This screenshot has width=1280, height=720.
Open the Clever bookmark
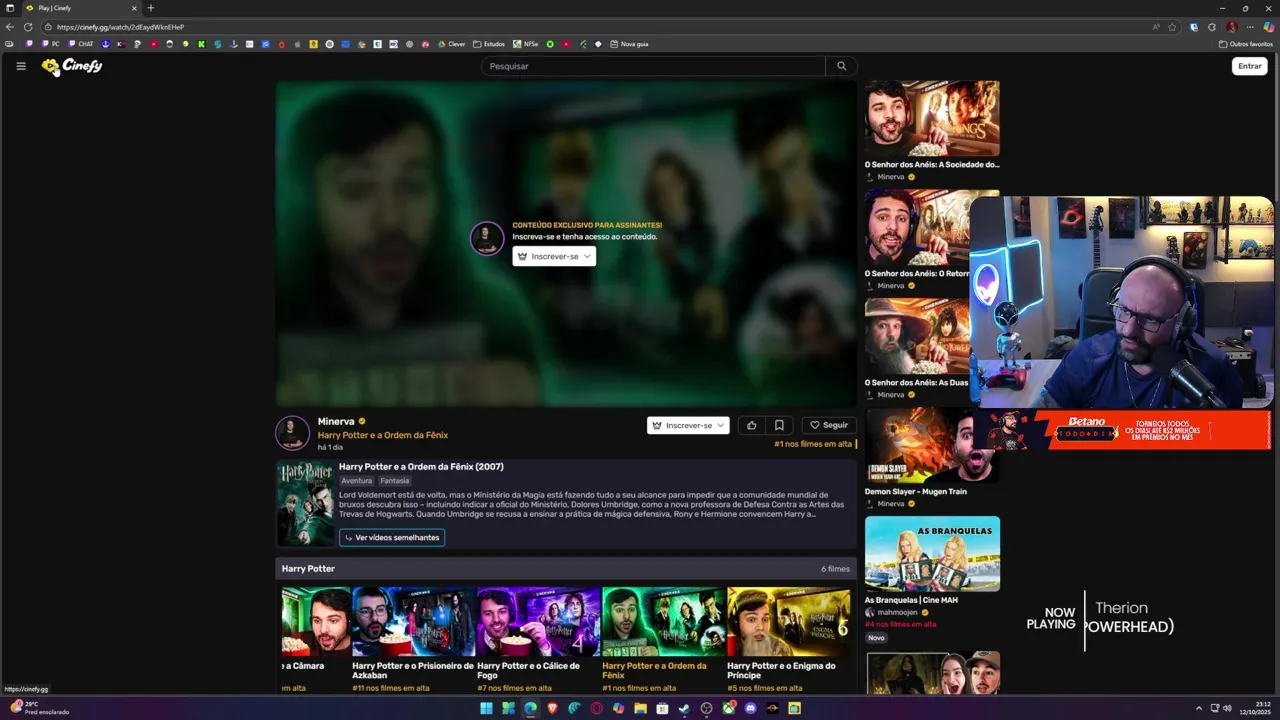451,44
